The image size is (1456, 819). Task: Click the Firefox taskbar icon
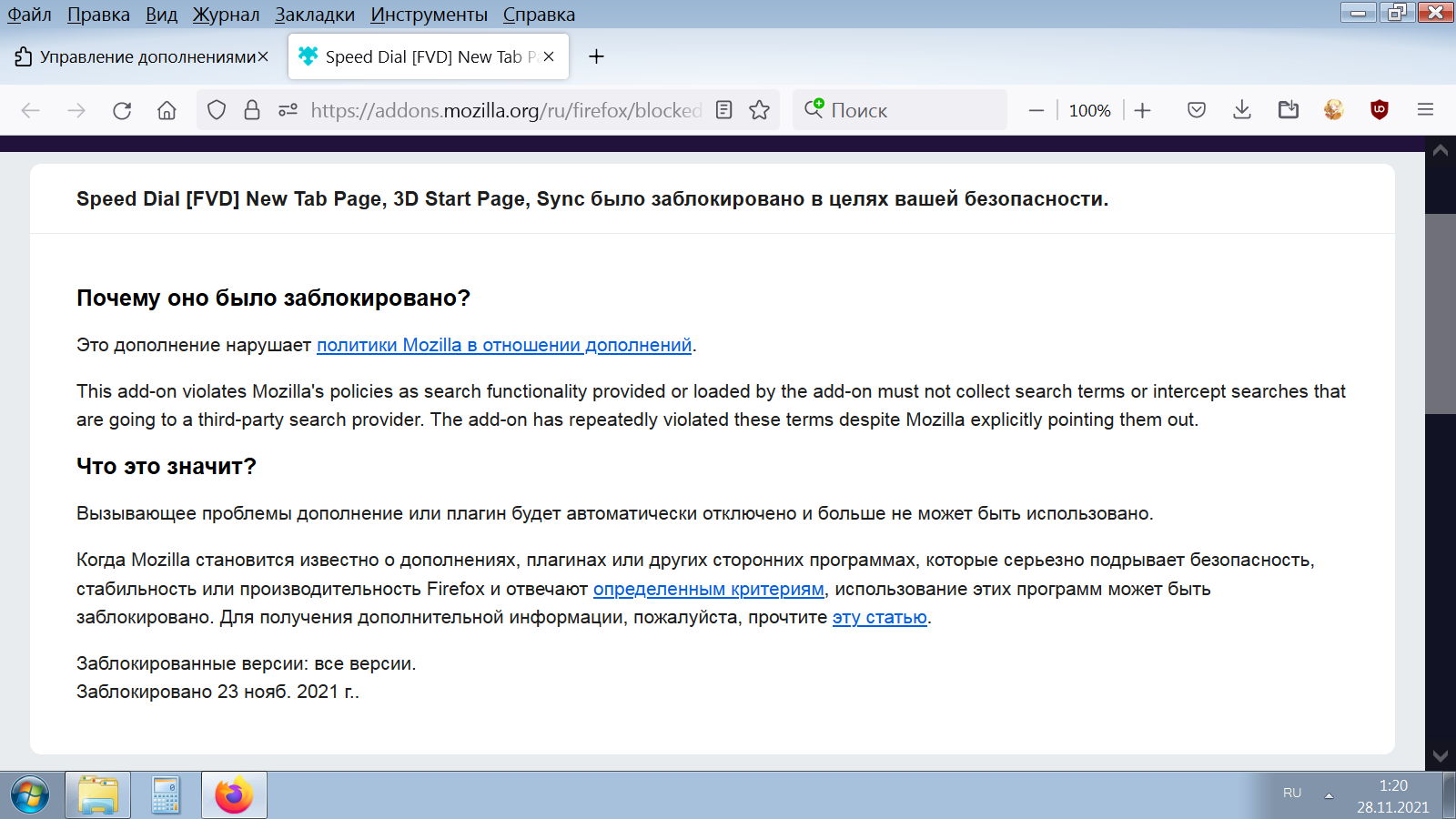234,795
